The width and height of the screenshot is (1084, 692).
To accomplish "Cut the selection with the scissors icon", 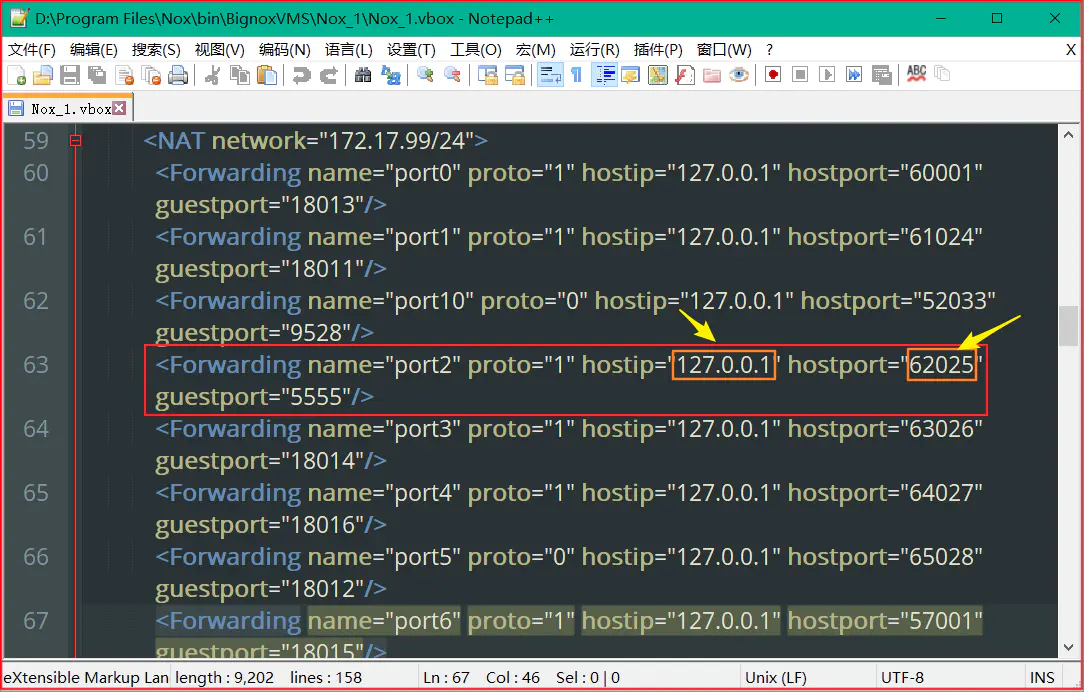I will [212, 75].
